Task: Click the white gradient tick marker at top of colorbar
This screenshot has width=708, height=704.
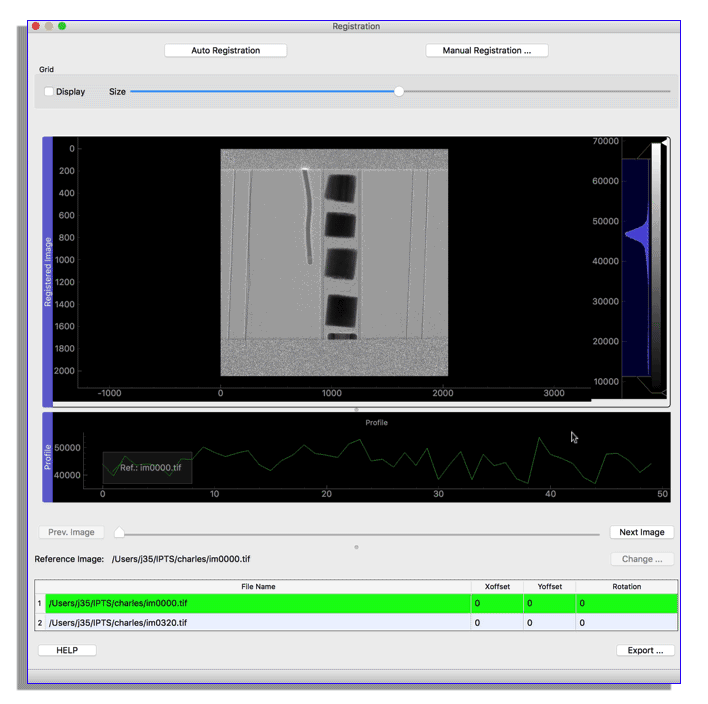Action: (x=664, y=143)
